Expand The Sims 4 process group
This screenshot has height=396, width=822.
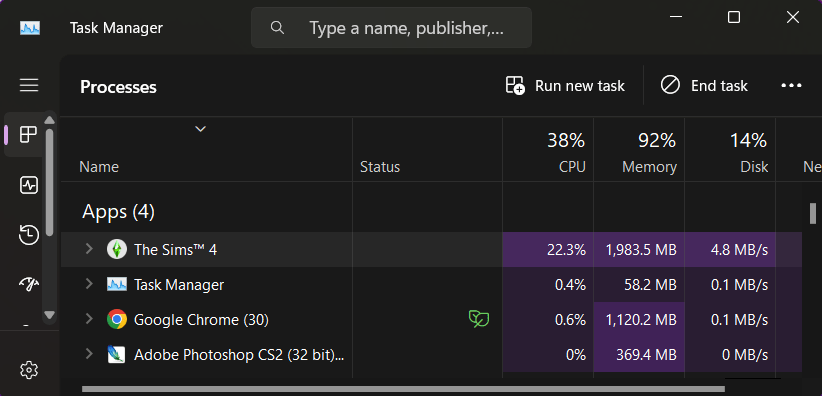pyautogui.click(x=89, y=249)
